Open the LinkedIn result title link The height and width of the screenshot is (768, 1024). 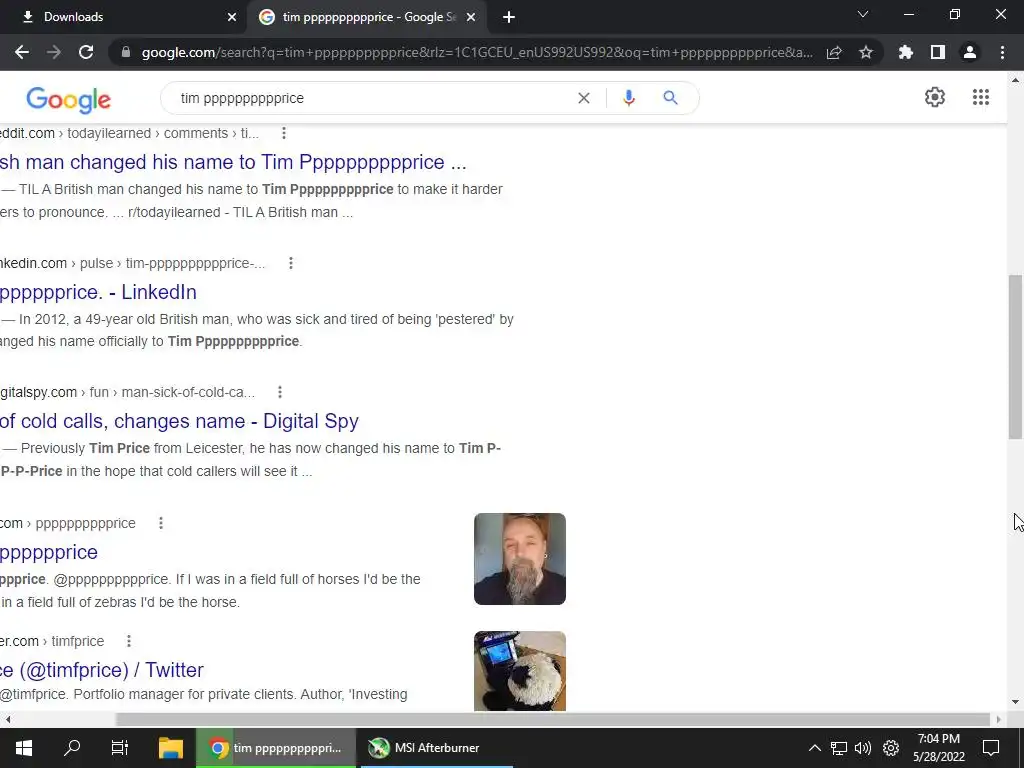click(98, 292)
